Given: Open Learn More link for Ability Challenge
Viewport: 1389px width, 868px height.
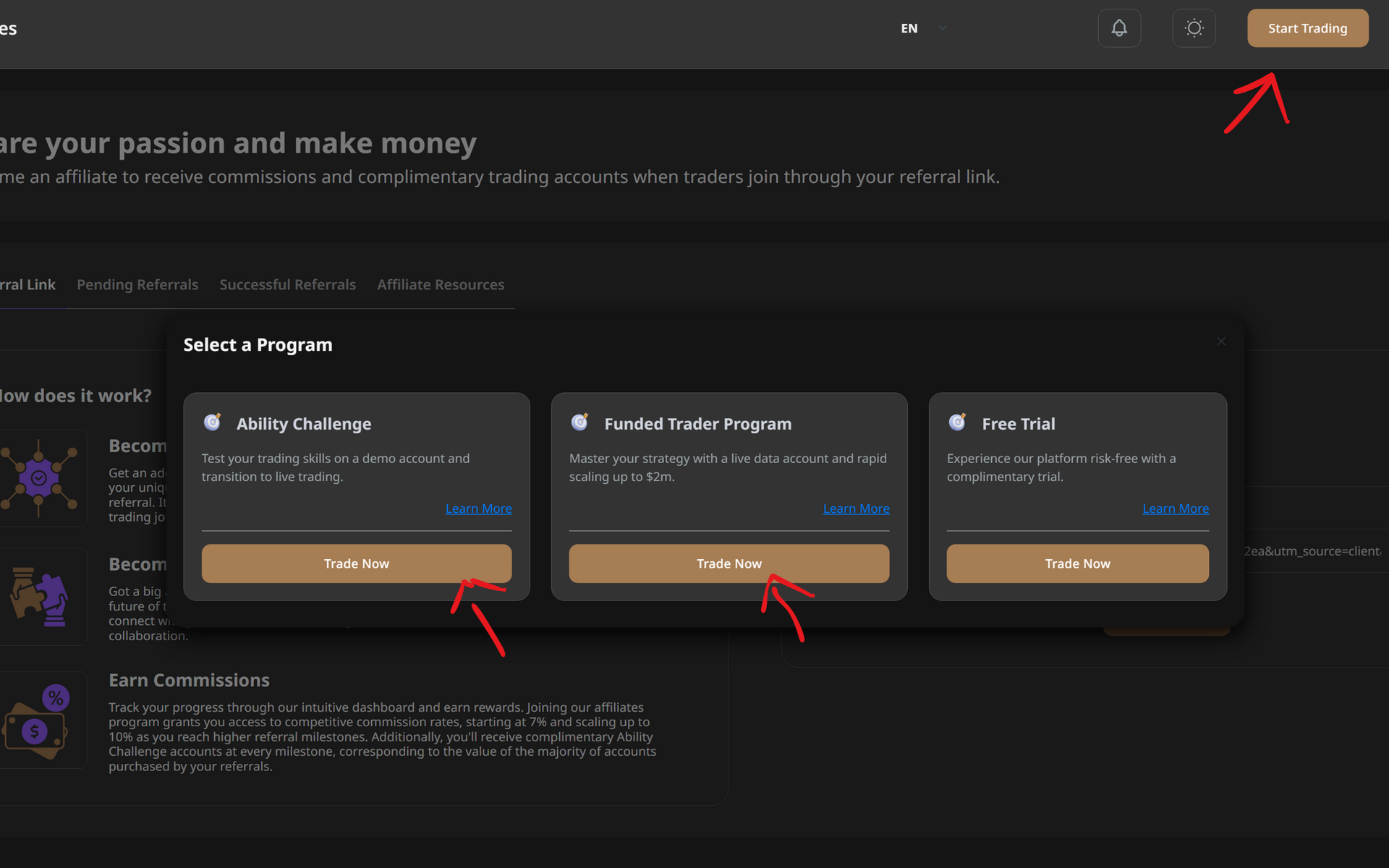Looking at the screenshot, I should pyautogui.click(x=478, y=509).
